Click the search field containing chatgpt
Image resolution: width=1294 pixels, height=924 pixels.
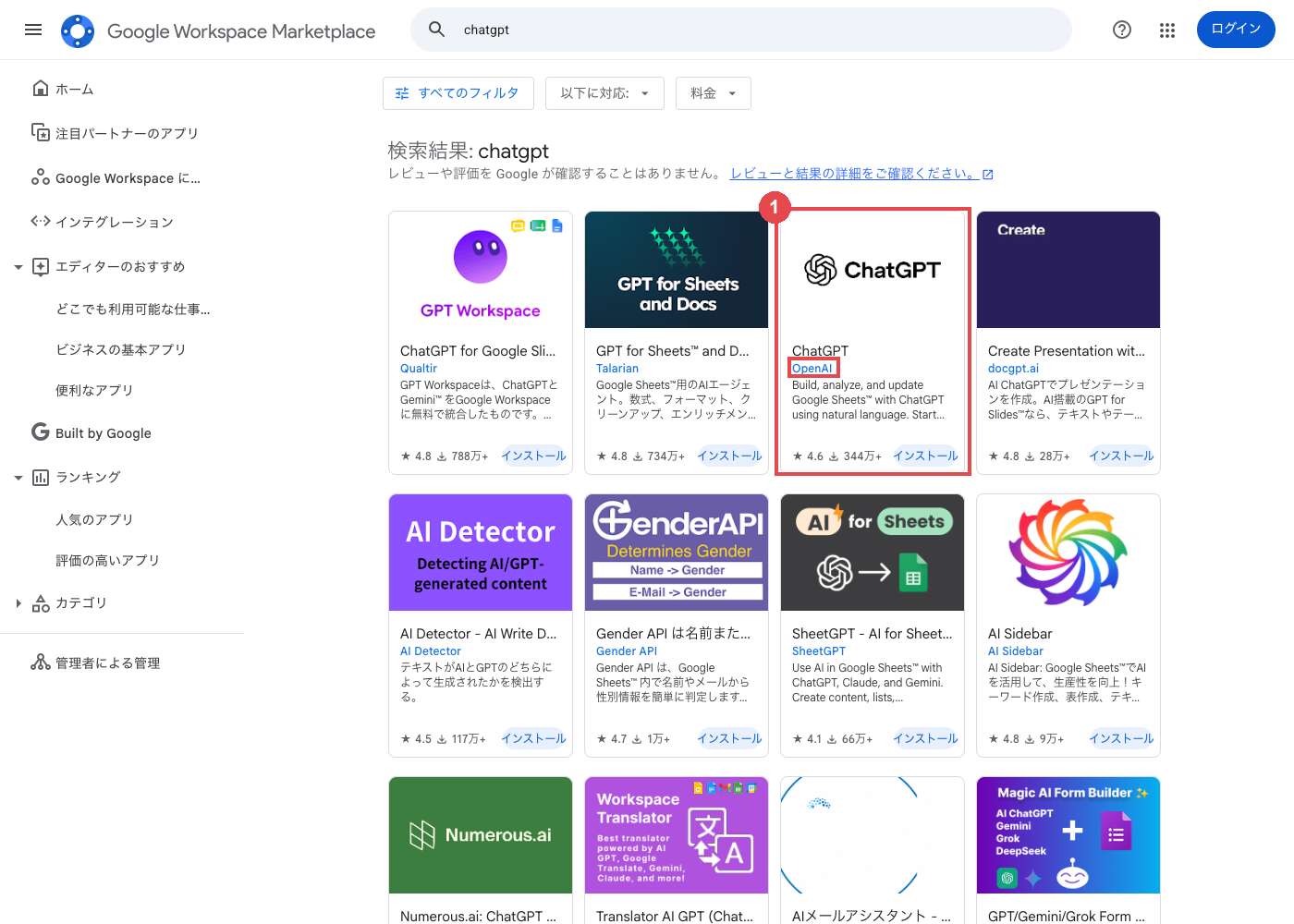click(741, 30)
